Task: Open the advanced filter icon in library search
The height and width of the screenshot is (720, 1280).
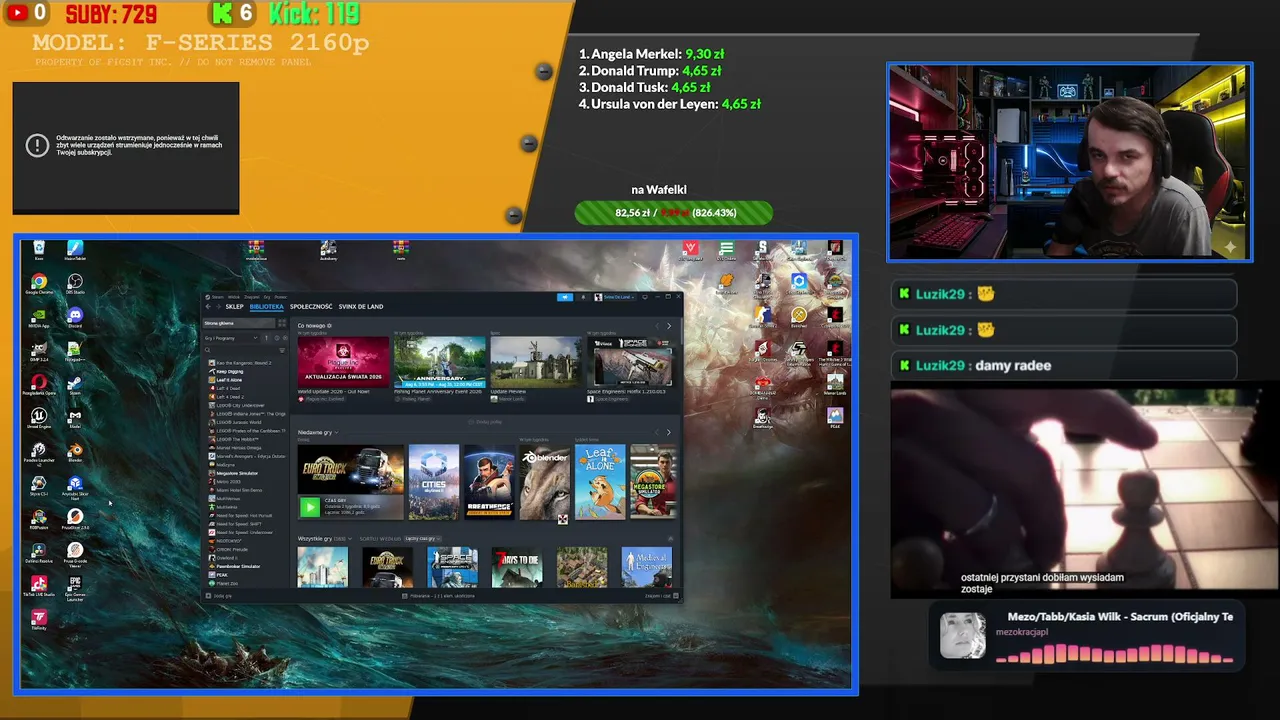Action: 282,350
